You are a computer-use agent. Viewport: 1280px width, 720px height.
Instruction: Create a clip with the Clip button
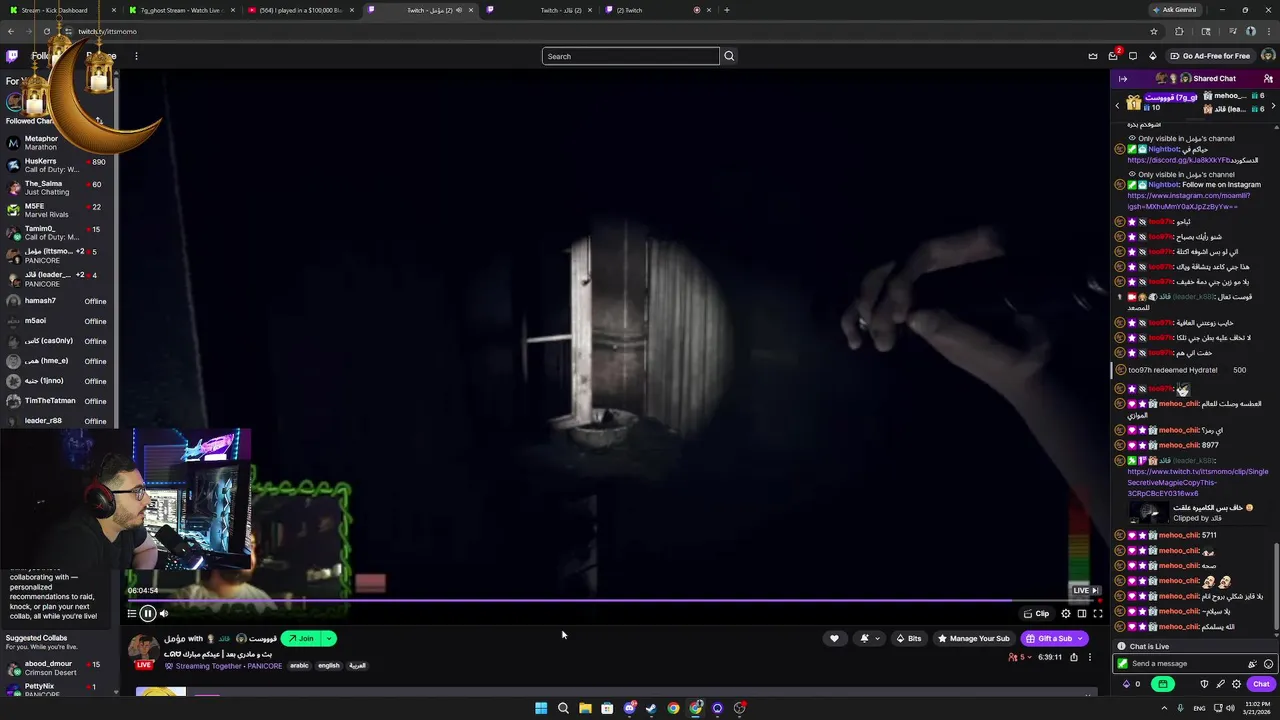(x=1036, y=613)
